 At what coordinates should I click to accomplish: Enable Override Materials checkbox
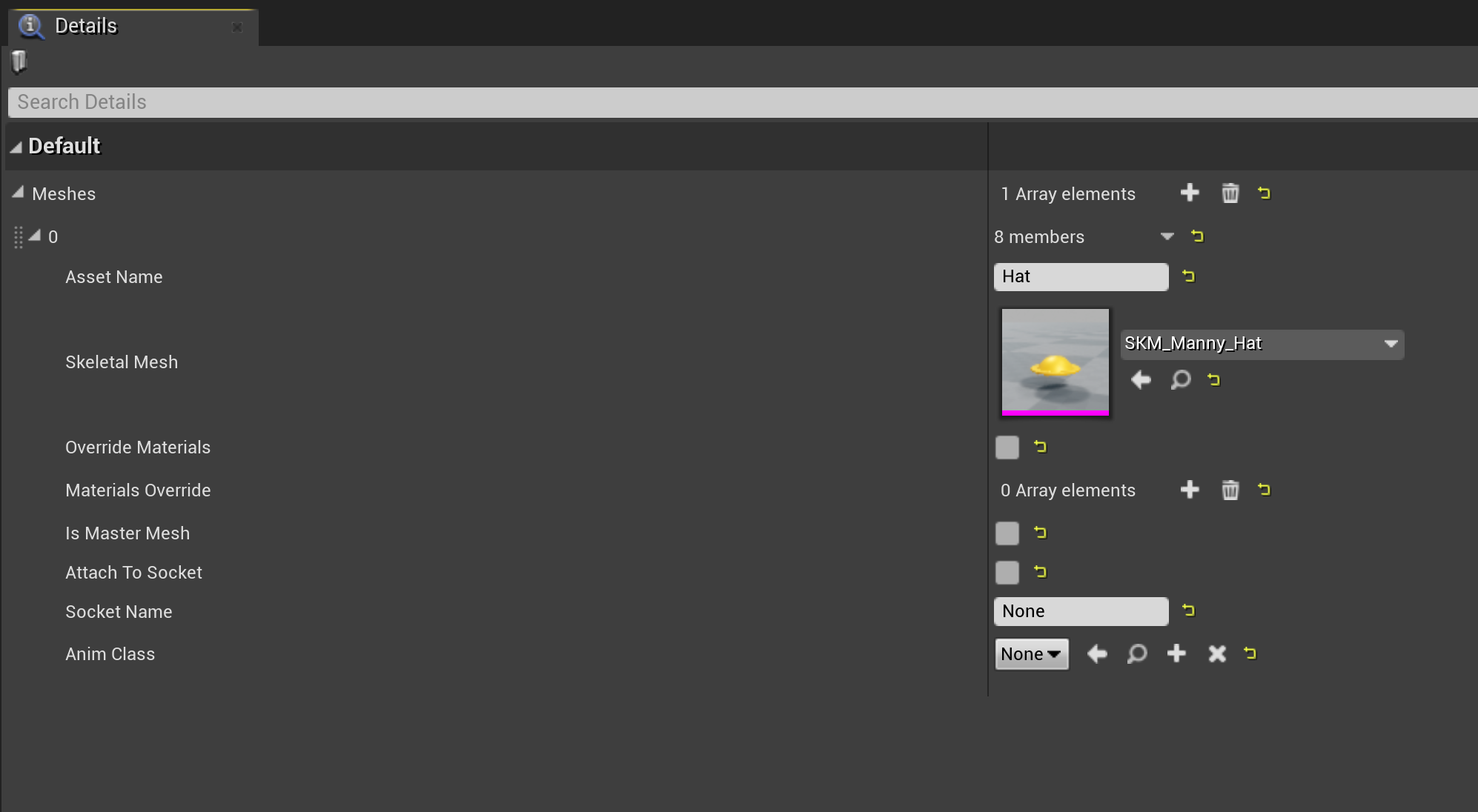point(1007,447)
